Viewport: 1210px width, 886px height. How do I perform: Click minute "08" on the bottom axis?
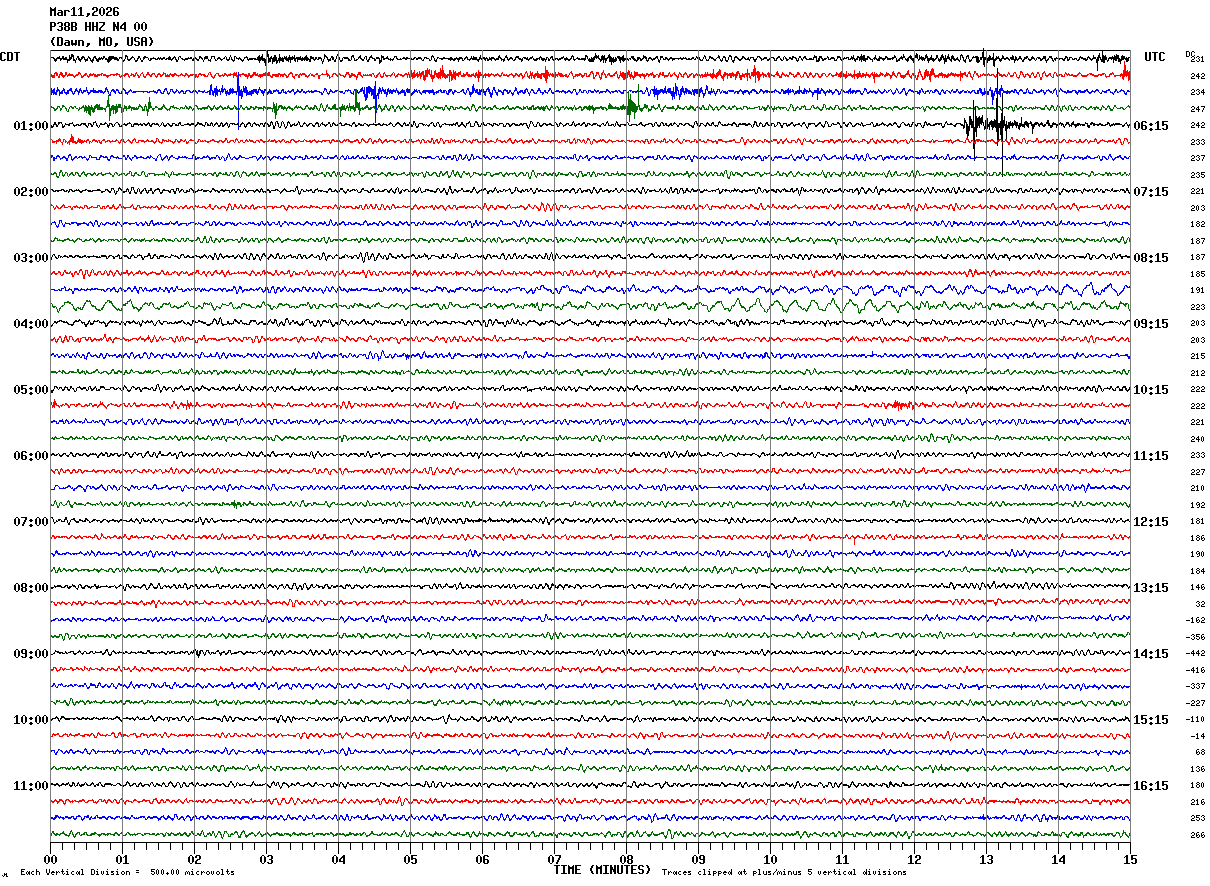coord(626,859)
